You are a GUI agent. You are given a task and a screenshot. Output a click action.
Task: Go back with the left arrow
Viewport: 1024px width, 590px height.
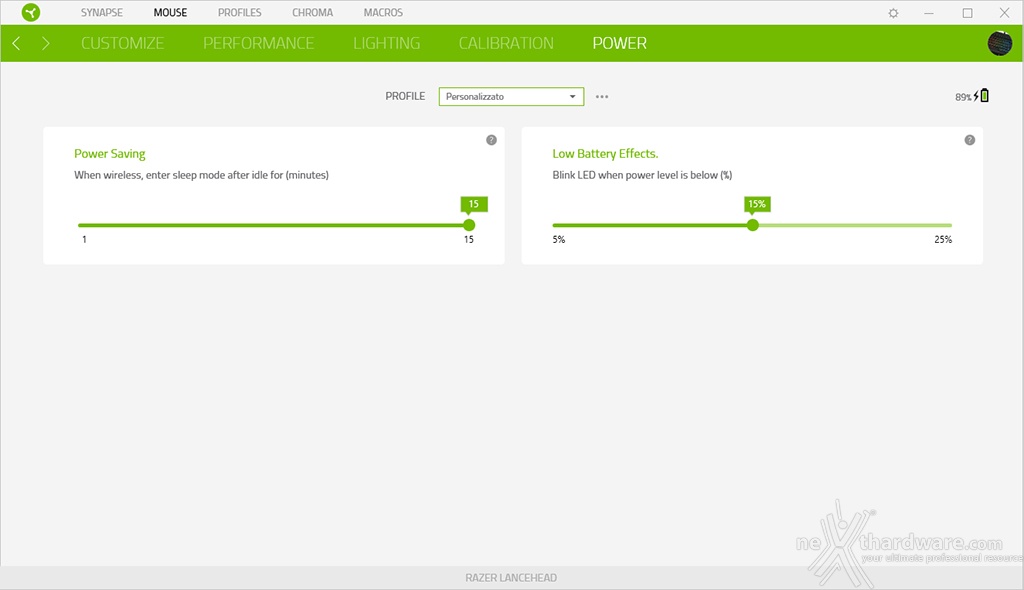click(x=16, y=44)
